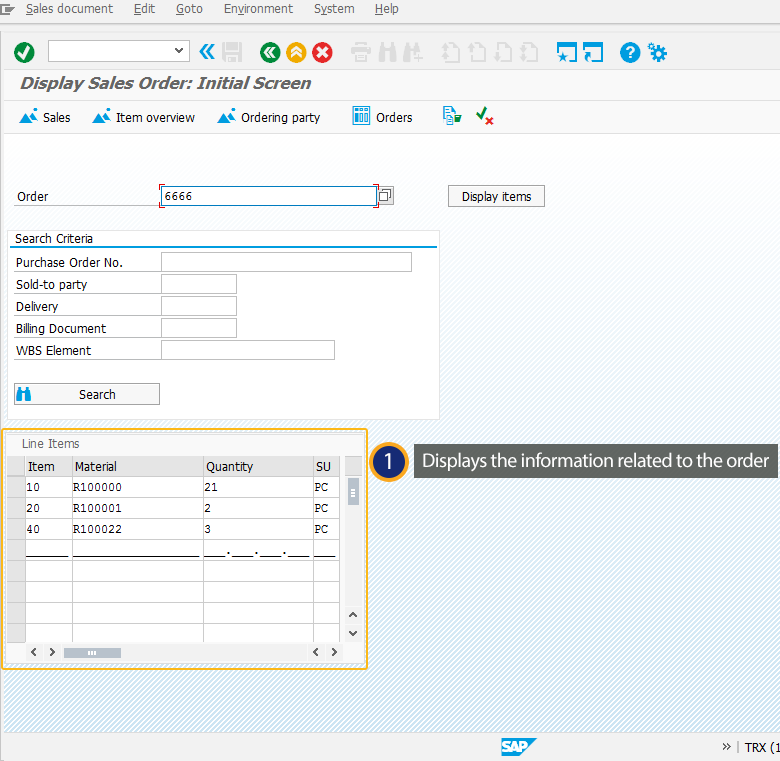Create a new GUI window icon
The height and width of the screenshot is (761, 780).
[567, 52]
